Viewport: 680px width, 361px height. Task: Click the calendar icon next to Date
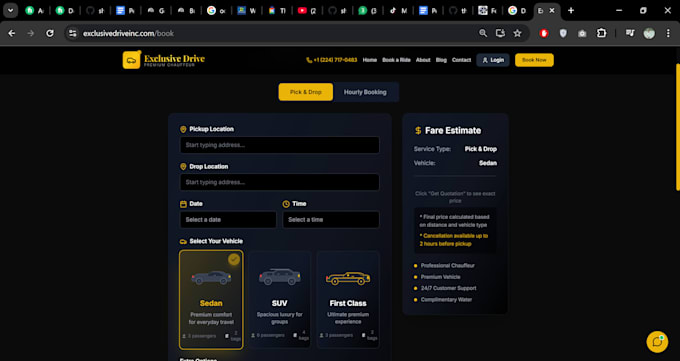[183, 204]
